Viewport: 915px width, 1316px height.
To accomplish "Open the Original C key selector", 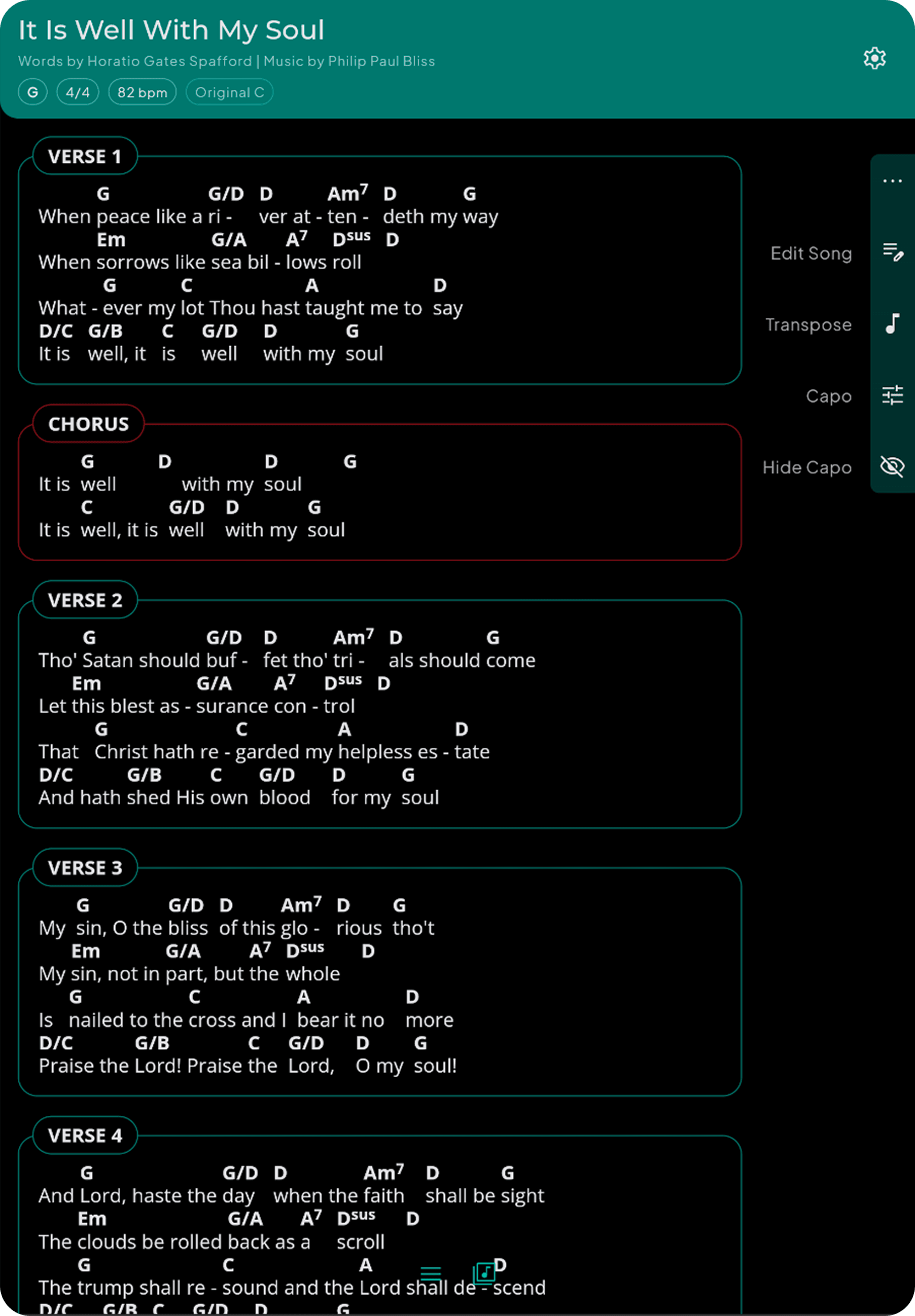I will (x=229, y=92).
